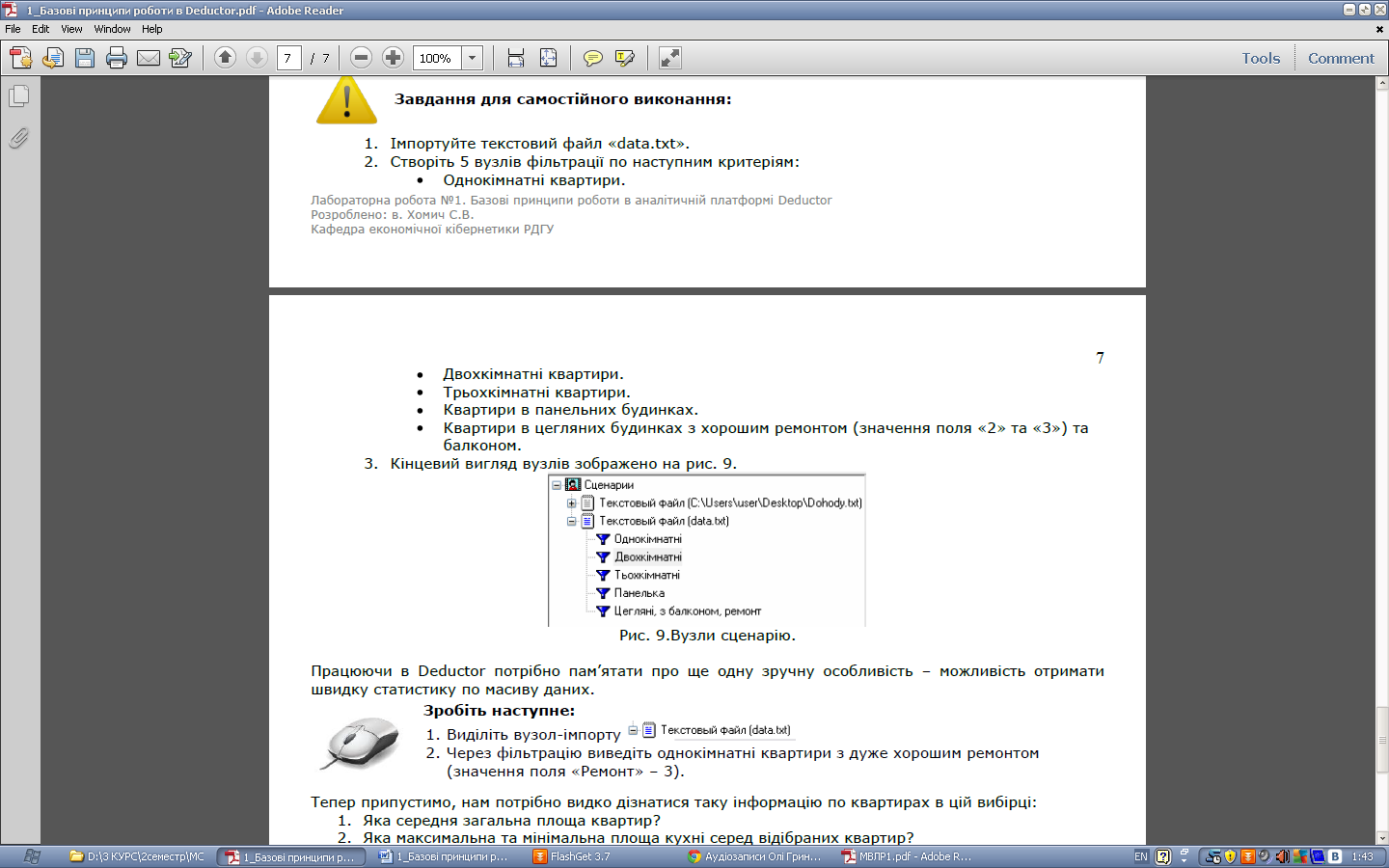Click the volume speaker tray icon

[x=1282, y=856]
